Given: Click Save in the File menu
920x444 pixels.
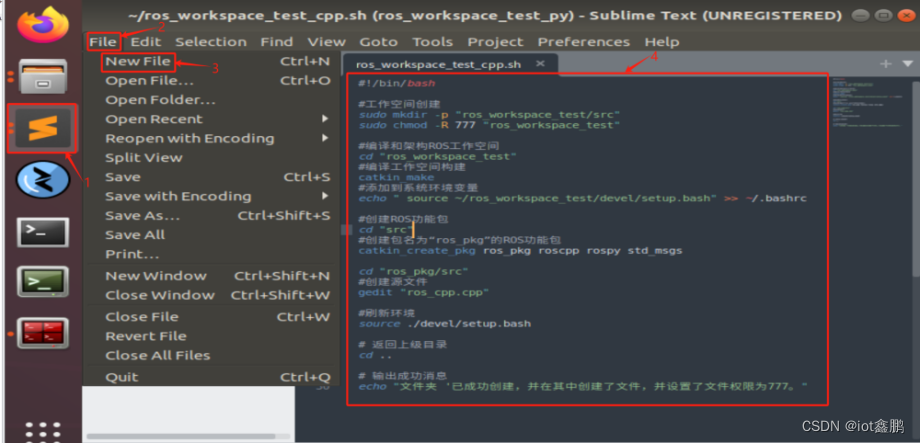Looking at the screenshot, I should [211, 177].
